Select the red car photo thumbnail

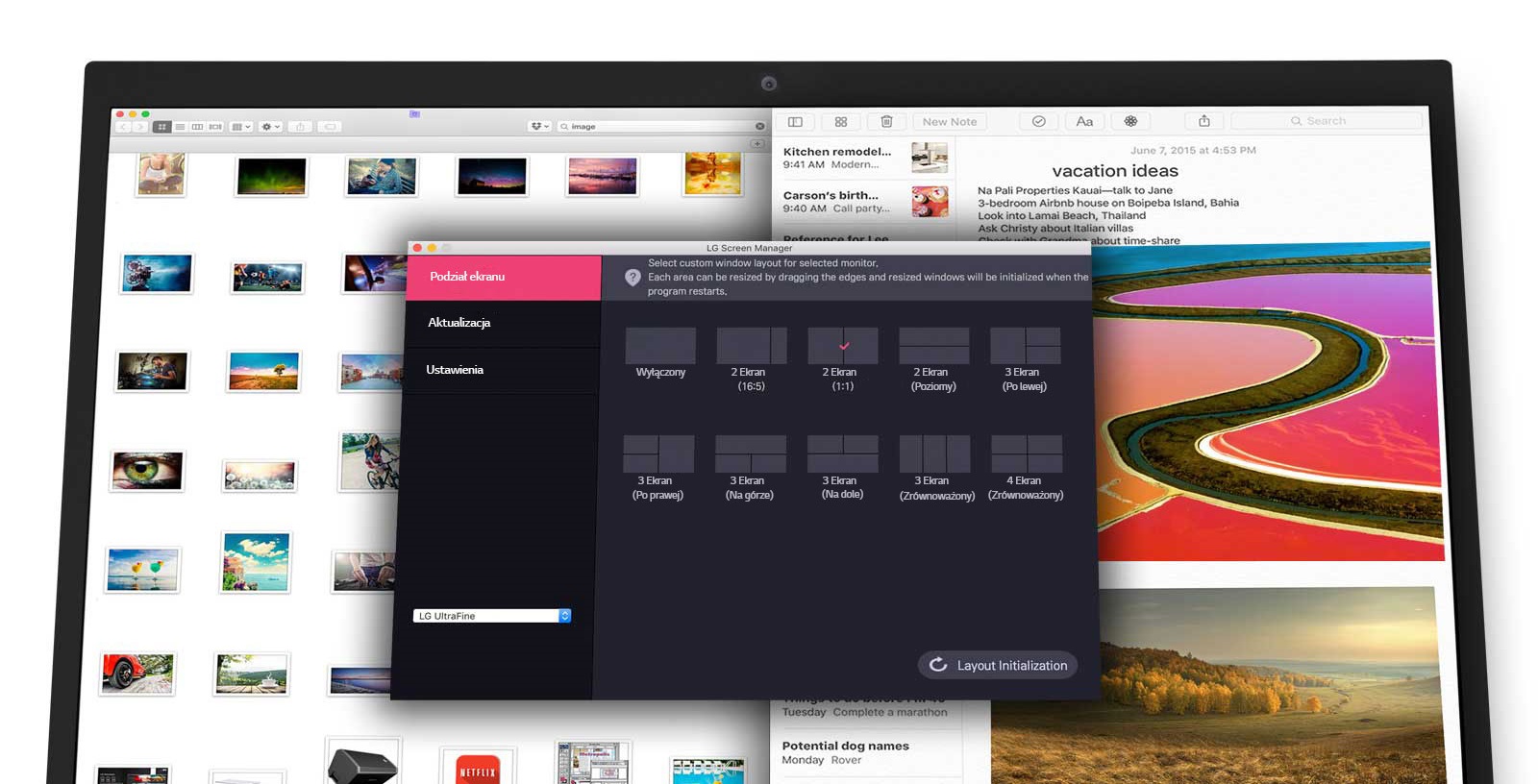[138, 674]
